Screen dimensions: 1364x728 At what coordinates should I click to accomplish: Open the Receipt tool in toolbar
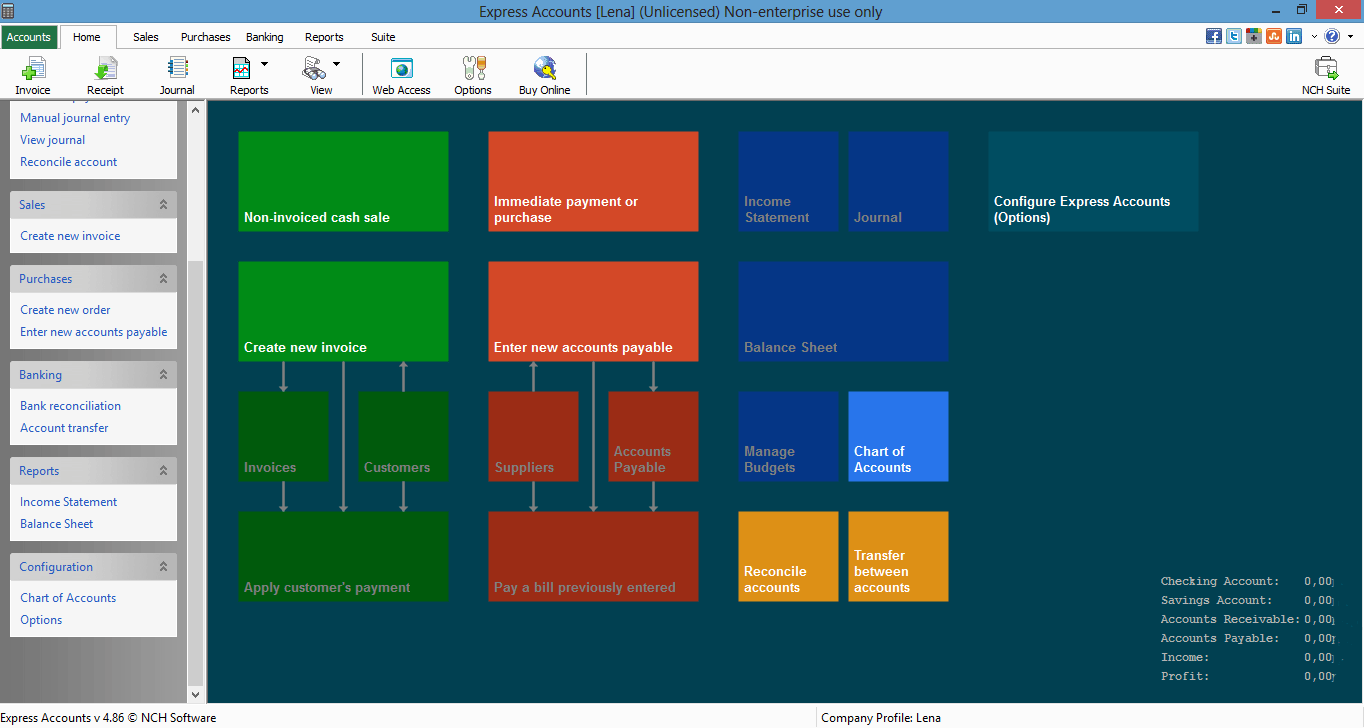point(105,75)
